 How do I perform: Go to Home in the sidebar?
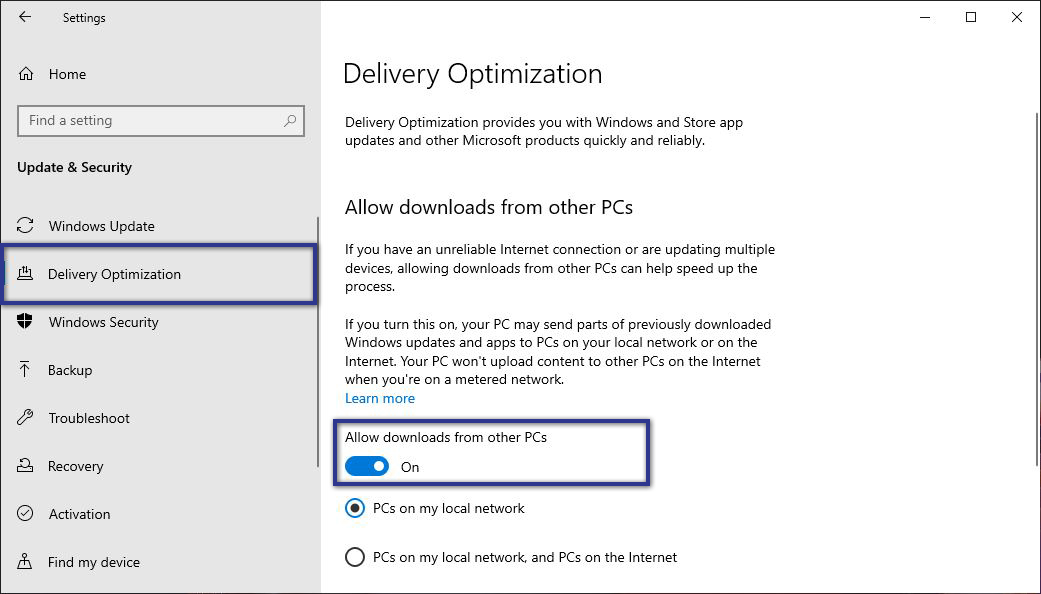[x=66, y=73]
